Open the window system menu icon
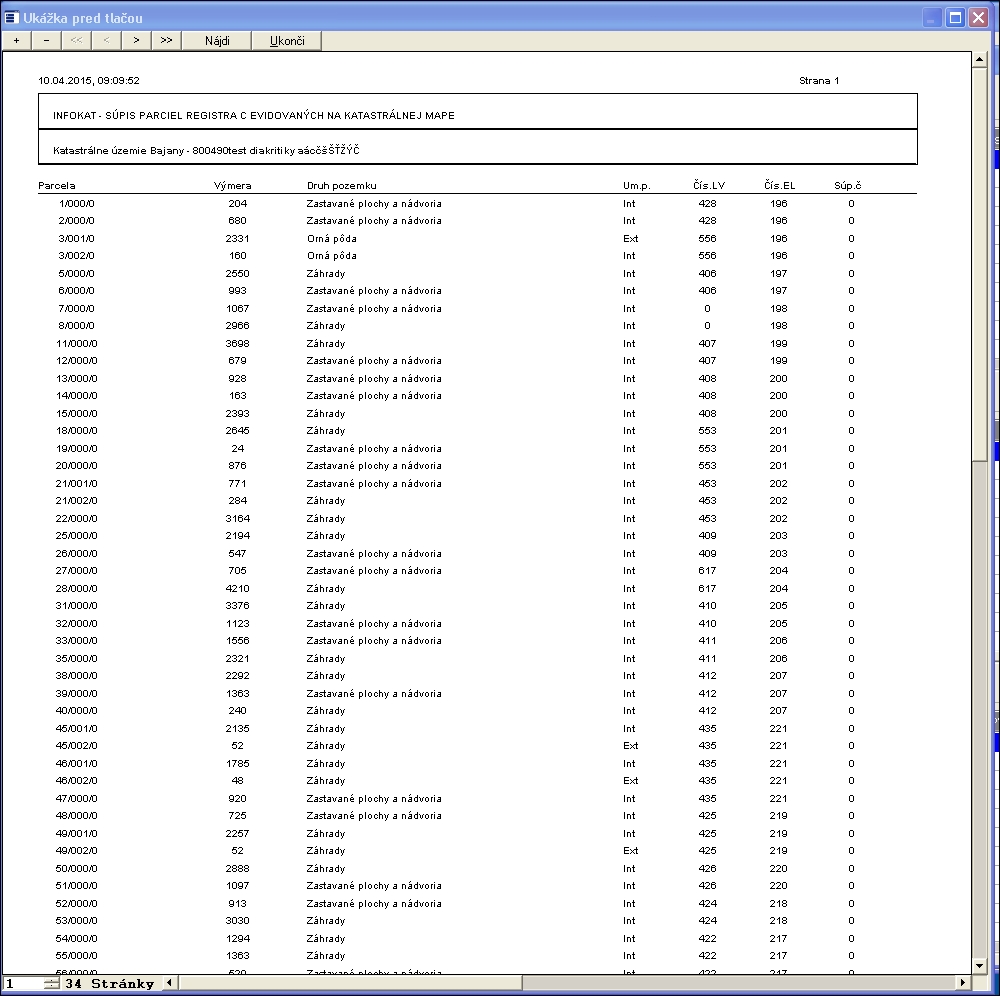 pos(12,18)
